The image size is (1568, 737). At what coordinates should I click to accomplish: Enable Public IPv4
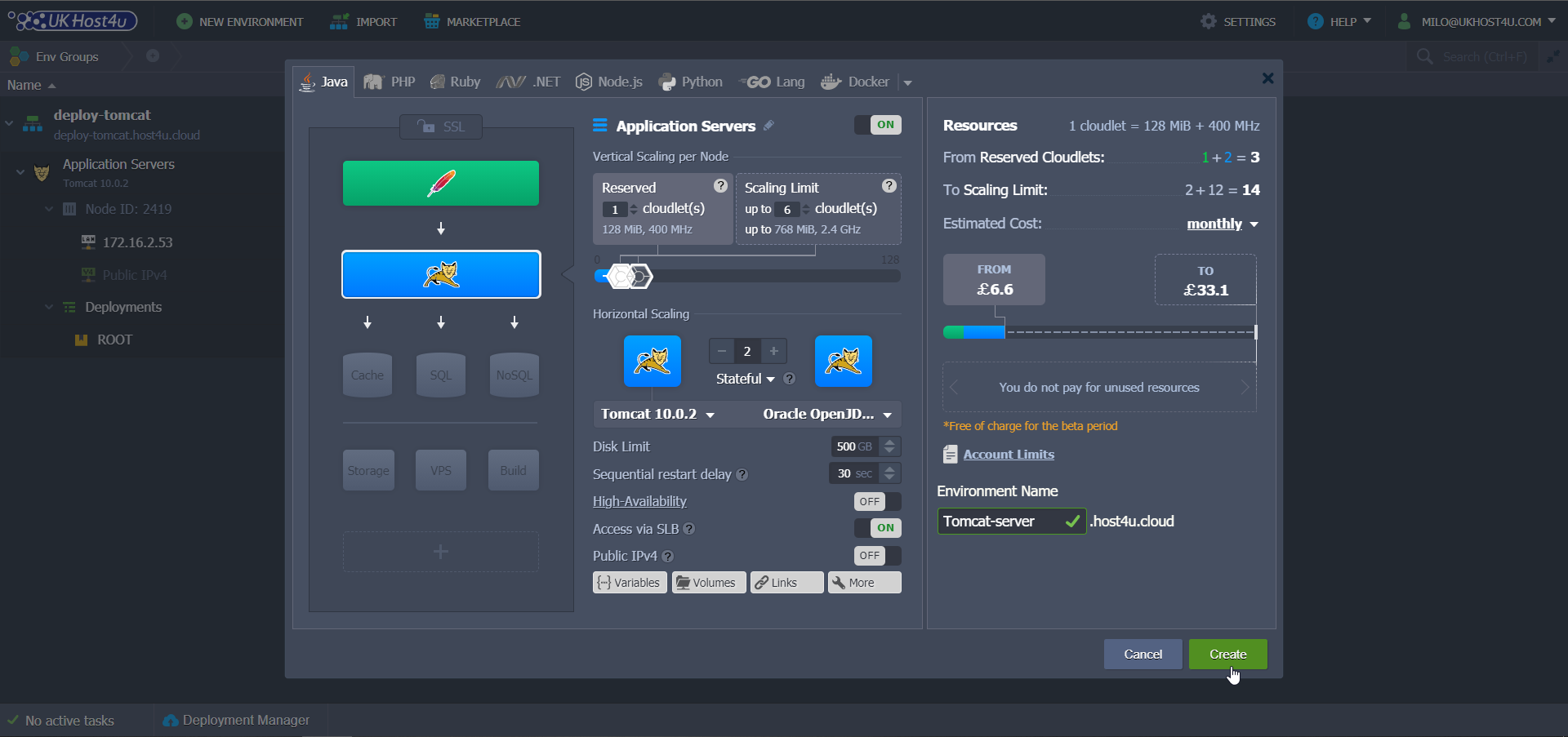(x=875, y=556)
